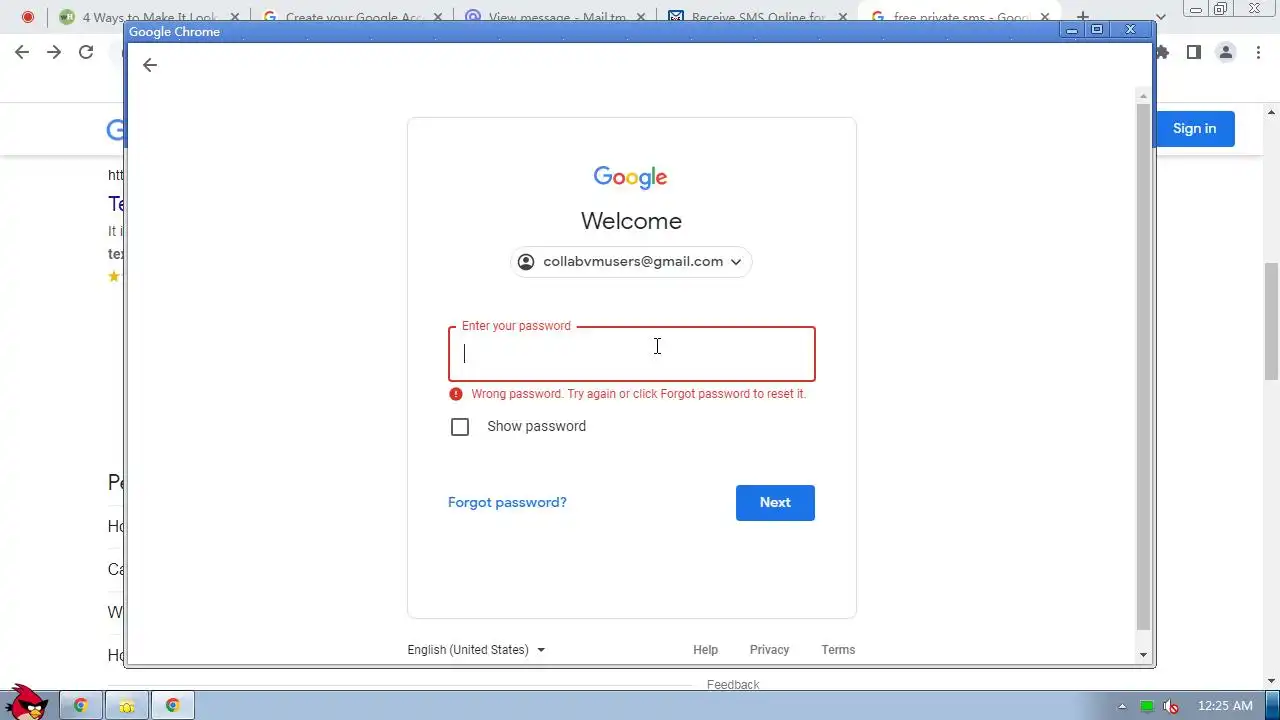The width and height of the screenshot is (1280, 720).
Task: Open the first Chrome taskbar icon
Action: [81, 706]
